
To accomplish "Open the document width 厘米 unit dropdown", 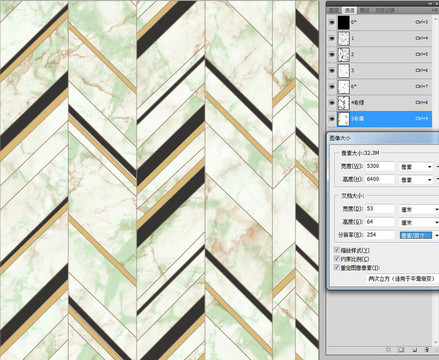I will pos(419,209).
